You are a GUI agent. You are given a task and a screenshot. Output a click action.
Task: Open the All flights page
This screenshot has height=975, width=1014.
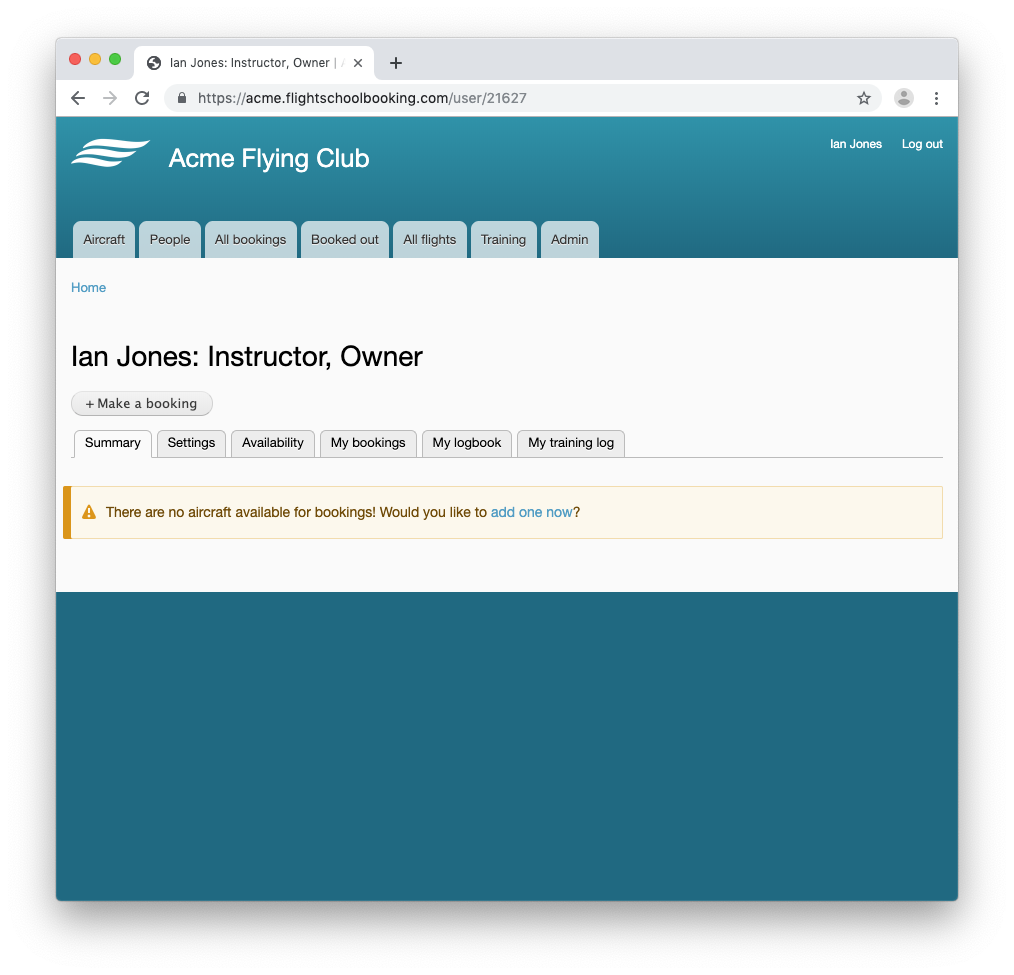pos(429,239)
